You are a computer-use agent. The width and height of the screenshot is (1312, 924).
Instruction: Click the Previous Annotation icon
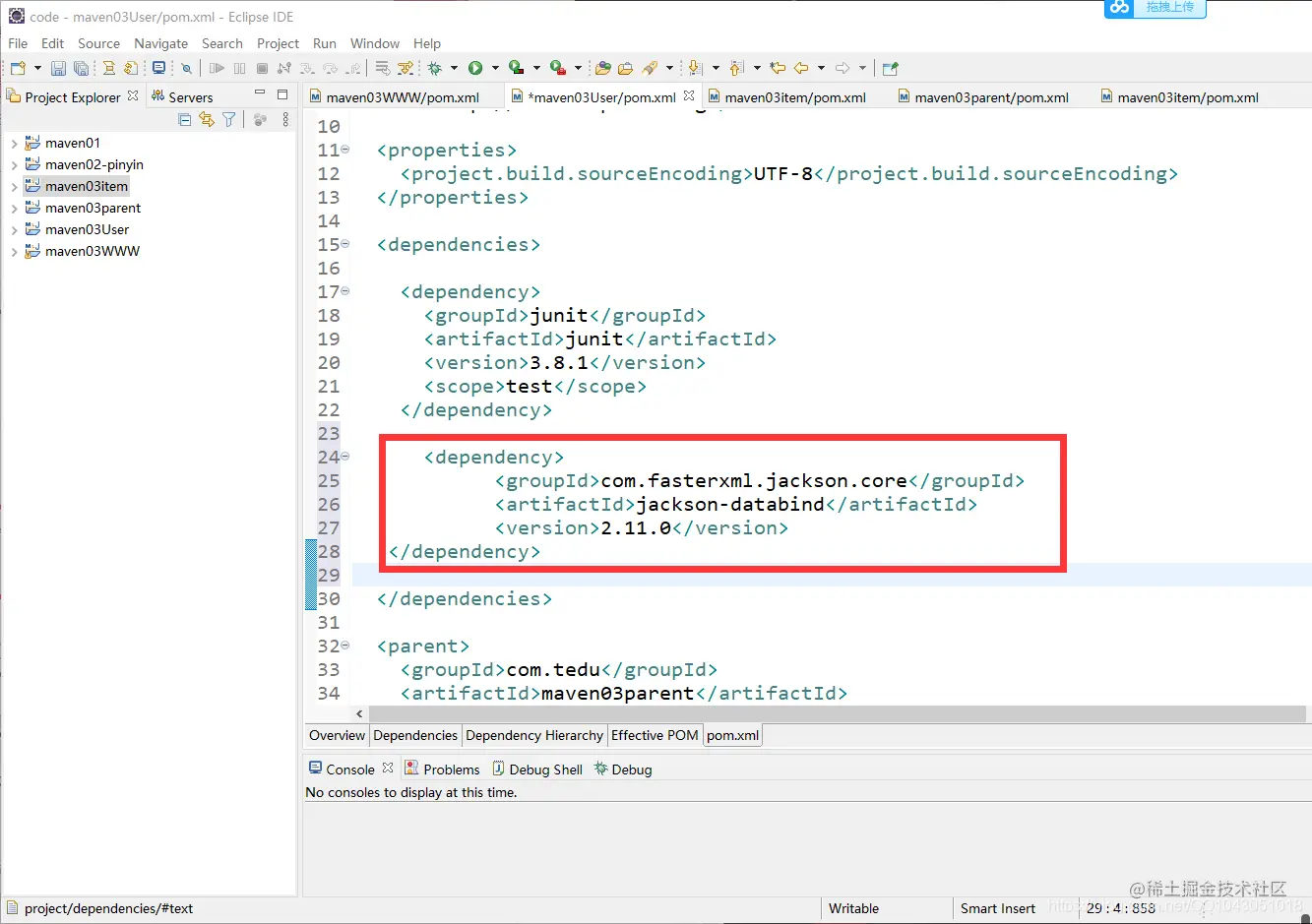tap(736, 68)
